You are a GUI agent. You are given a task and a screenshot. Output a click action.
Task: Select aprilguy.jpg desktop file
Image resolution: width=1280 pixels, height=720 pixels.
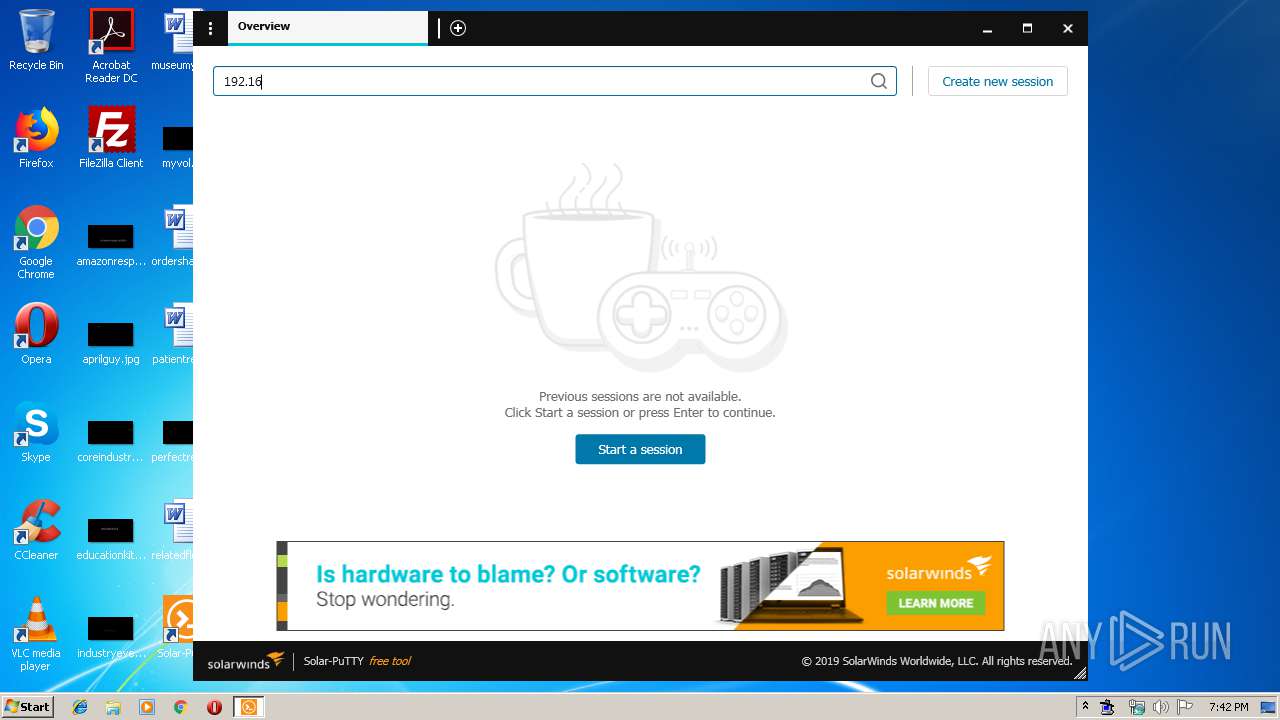111,342
